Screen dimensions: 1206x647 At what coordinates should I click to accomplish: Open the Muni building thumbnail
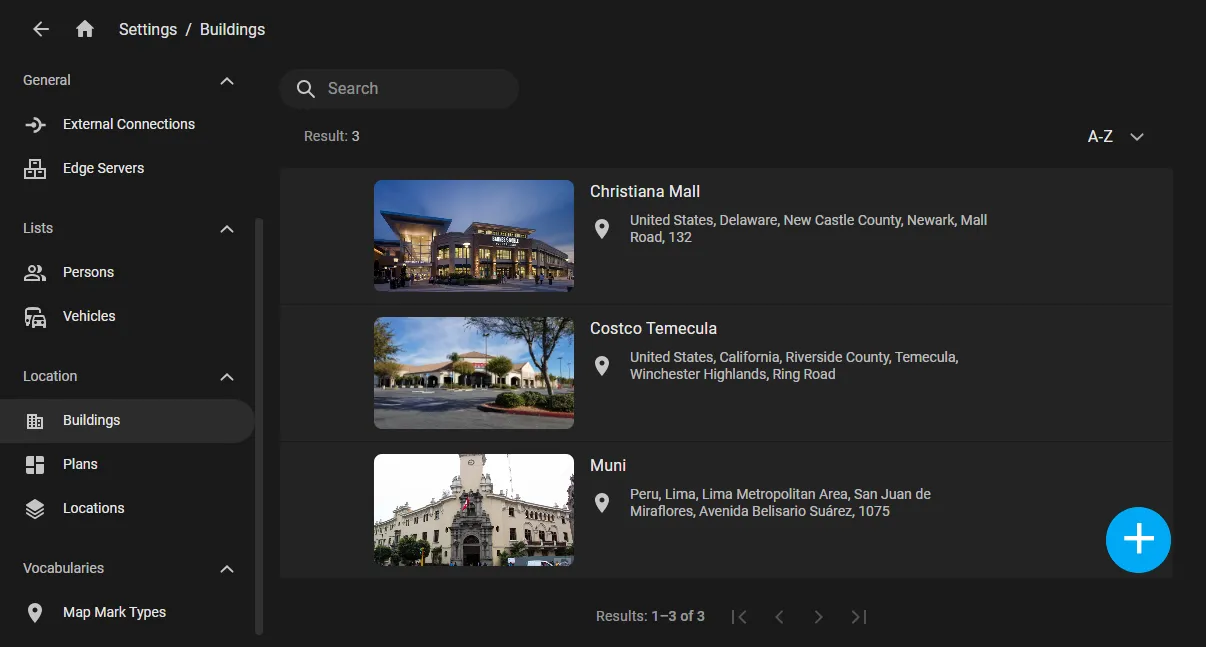coord(474,510)
